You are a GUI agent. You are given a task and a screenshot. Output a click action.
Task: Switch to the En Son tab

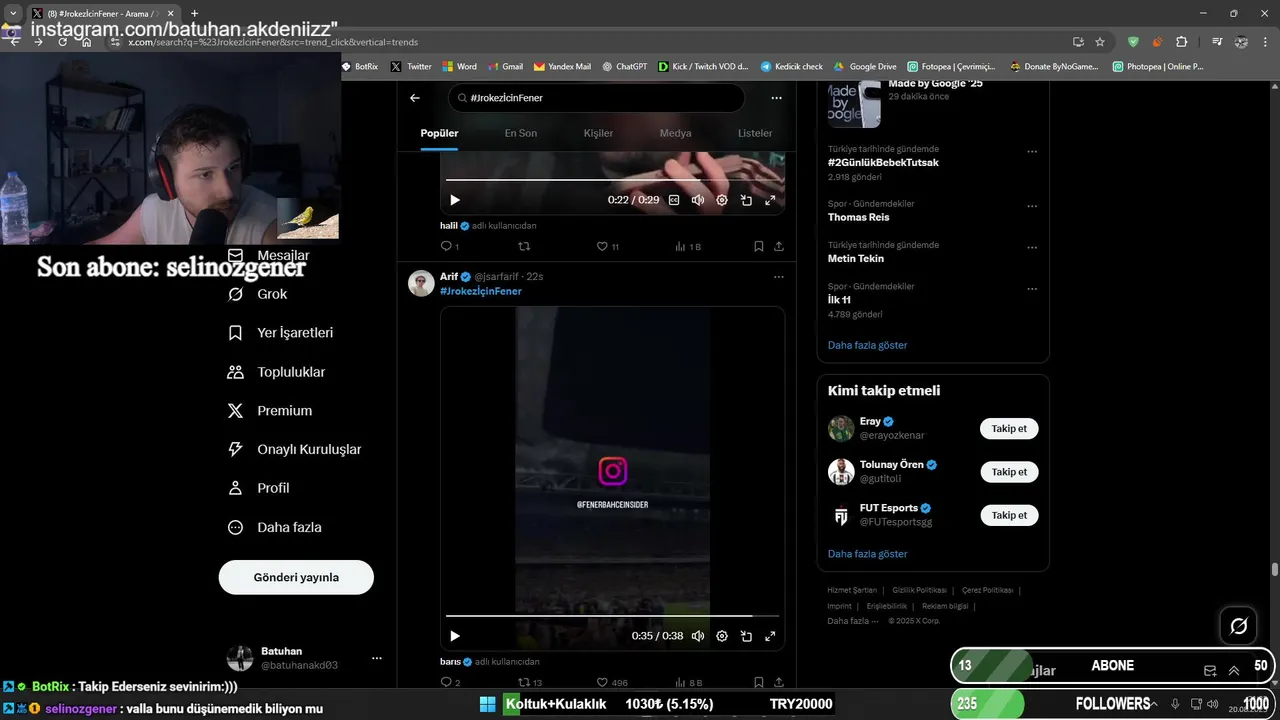click(520, 133)
